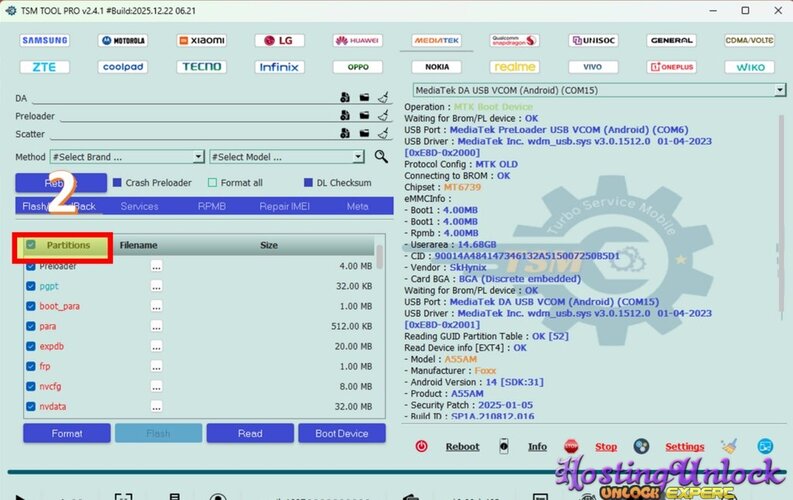Viewport: 793px width, 500px height.
Task: Select the Huawei brand logo
Action: [358, 40]
